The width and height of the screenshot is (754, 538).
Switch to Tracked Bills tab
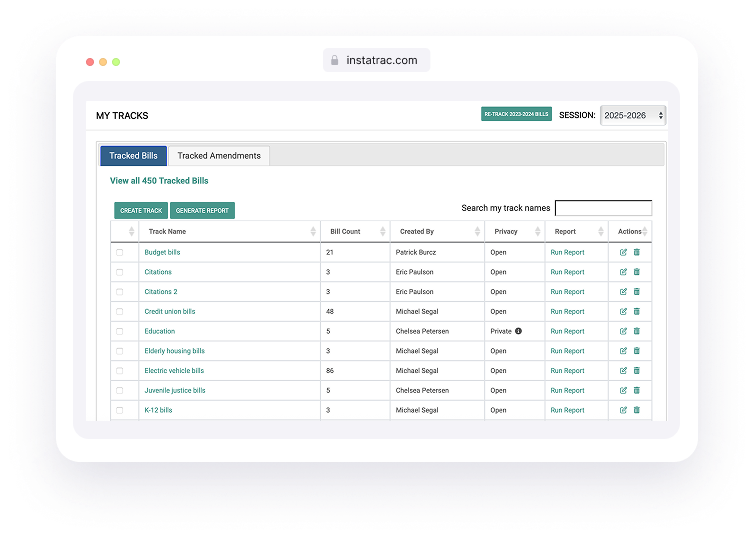[x=133, y=156]
